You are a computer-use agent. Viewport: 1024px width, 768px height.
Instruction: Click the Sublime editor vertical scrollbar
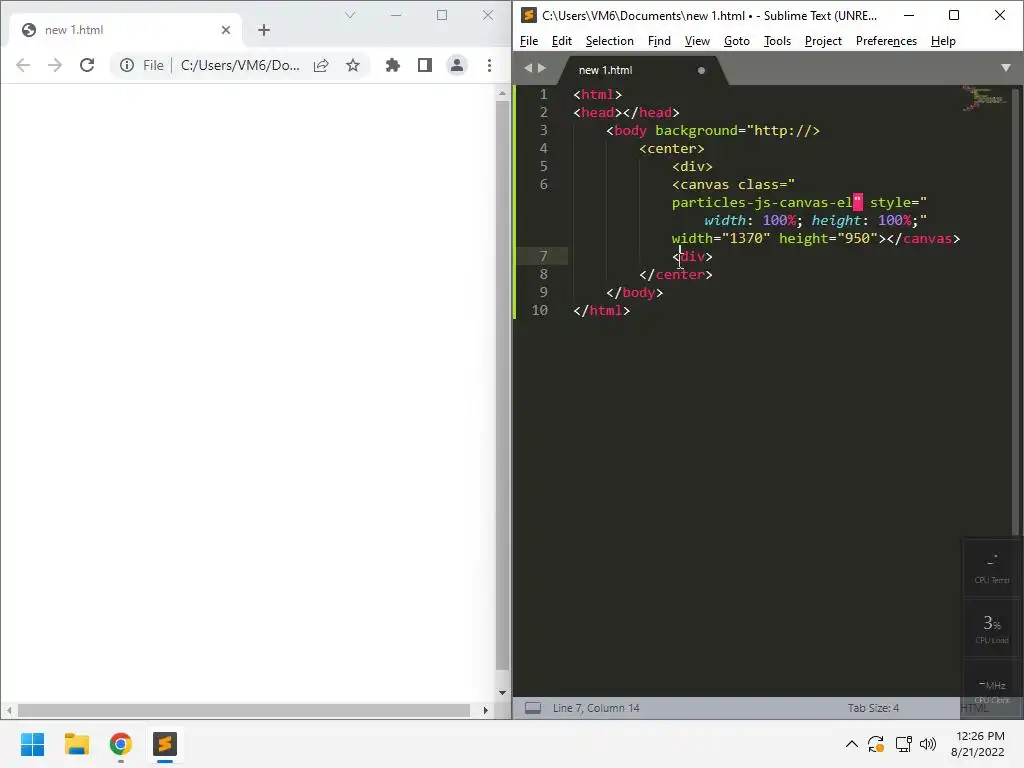(1016, 313)
